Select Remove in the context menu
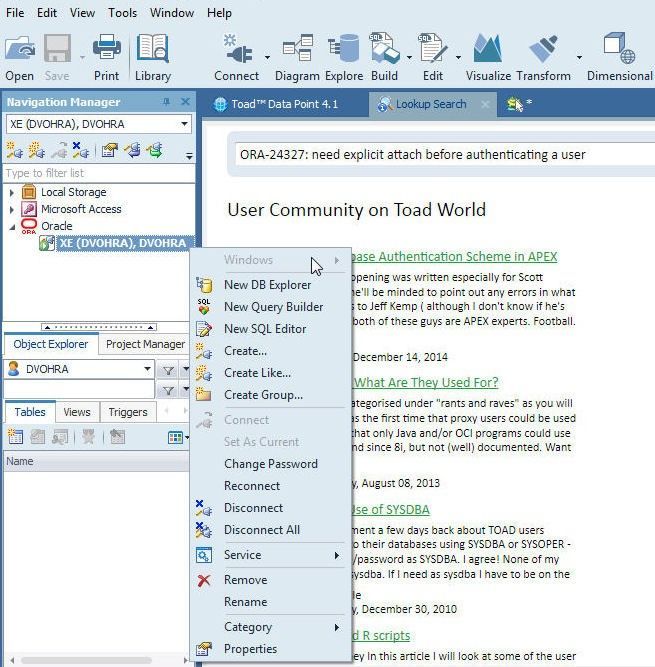The width and height of the screenshot is (655, 667). [x=271, y=580]
